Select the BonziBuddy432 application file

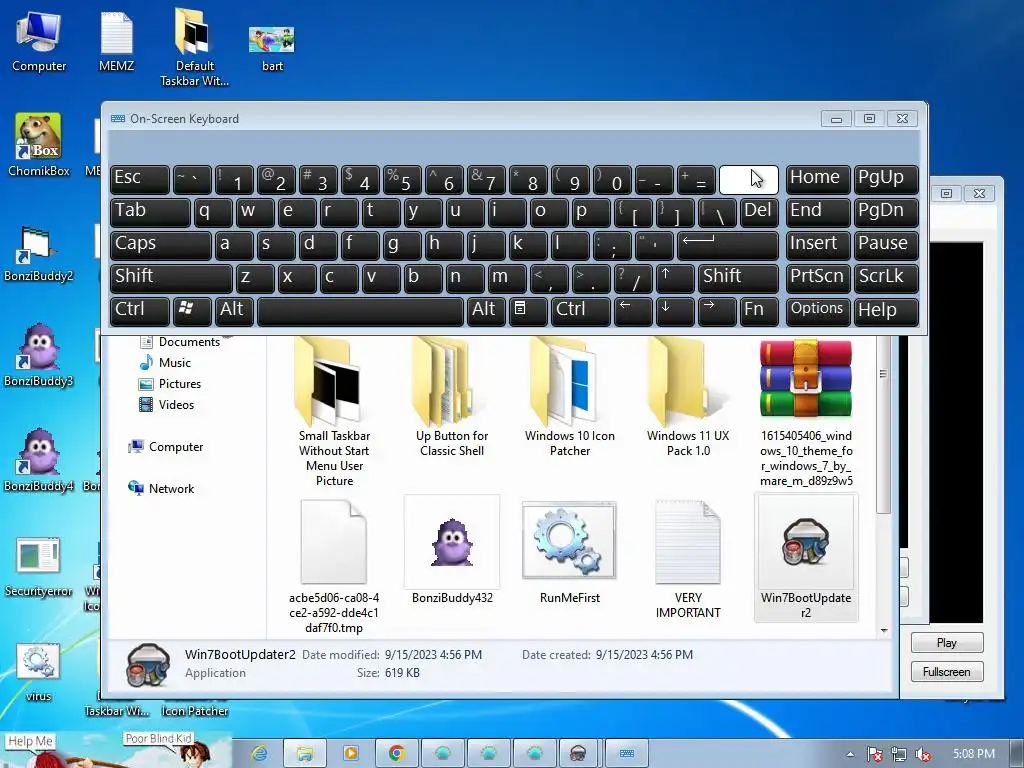(452, 550)
